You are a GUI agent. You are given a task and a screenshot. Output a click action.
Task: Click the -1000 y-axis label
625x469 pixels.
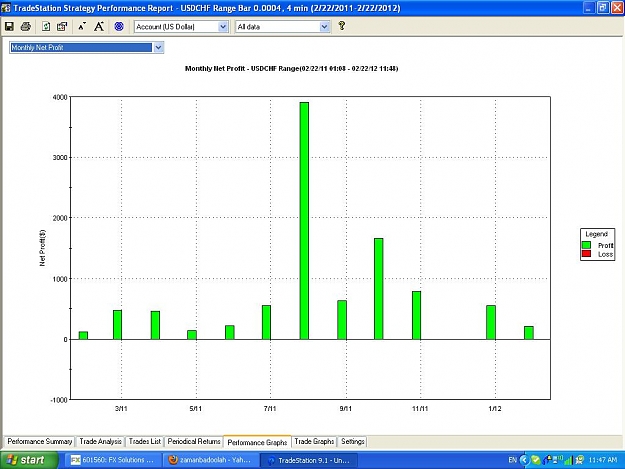59,400
